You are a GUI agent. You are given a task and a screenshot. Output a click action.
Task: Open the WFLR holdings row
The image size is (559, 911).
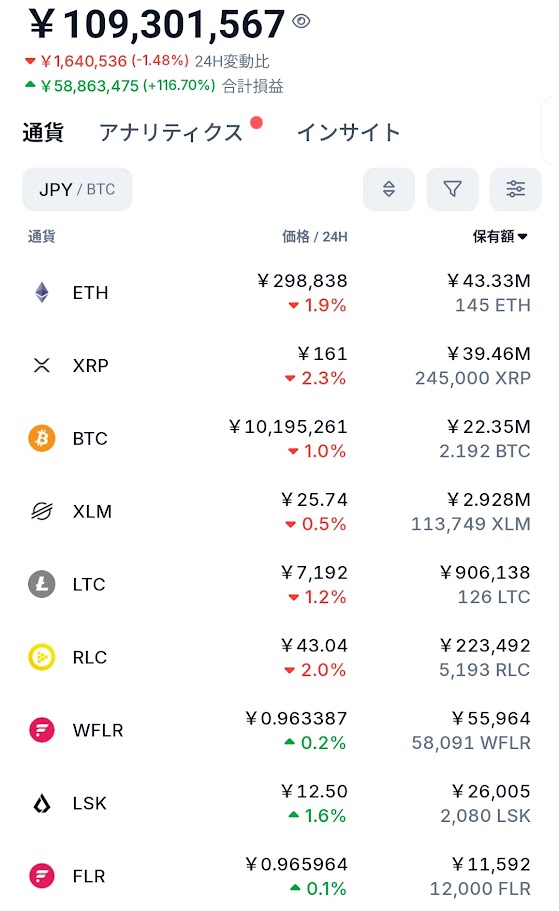(280, 730)
